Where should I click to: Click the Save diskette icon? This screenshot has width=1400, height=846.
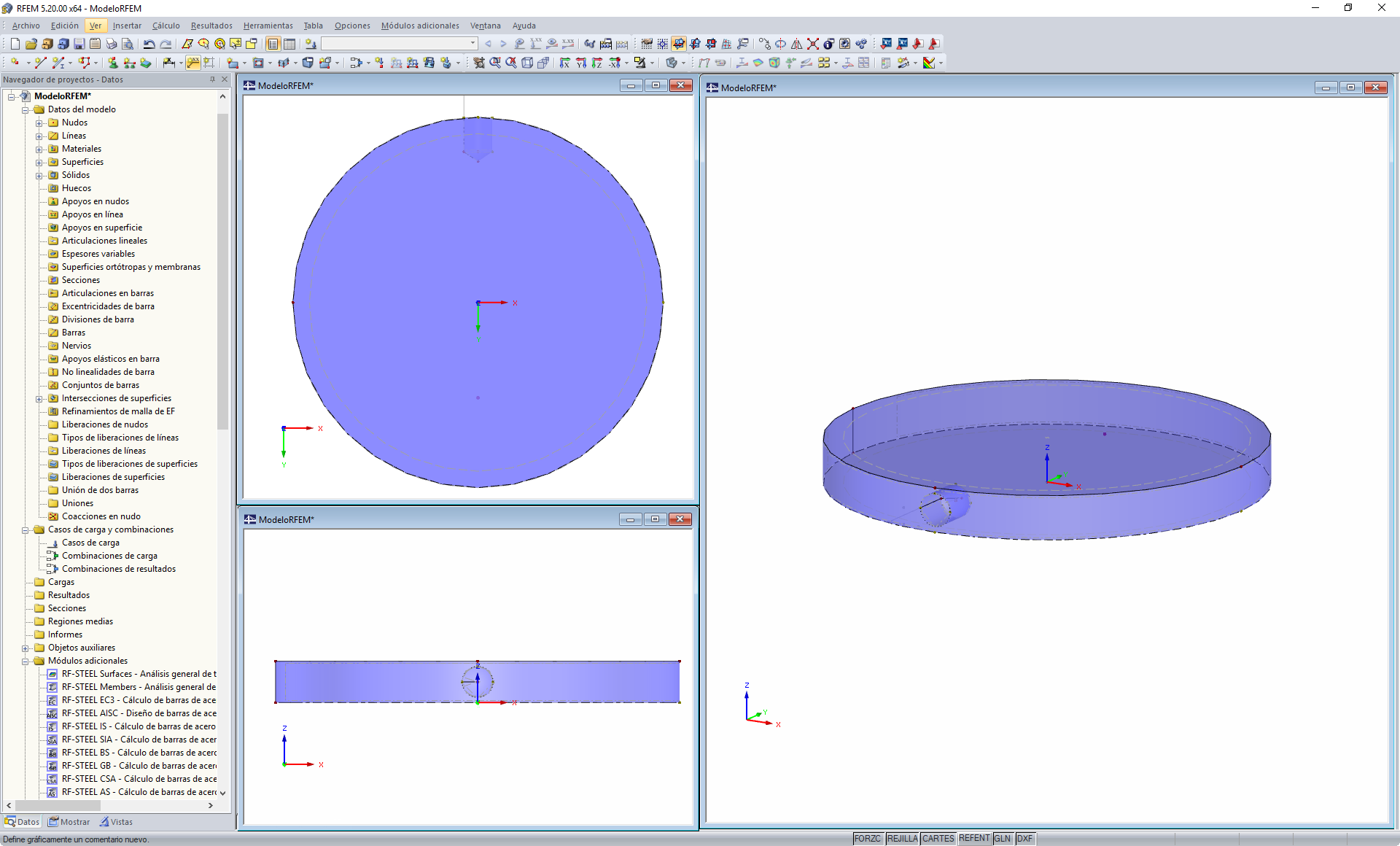click(79, 44)
